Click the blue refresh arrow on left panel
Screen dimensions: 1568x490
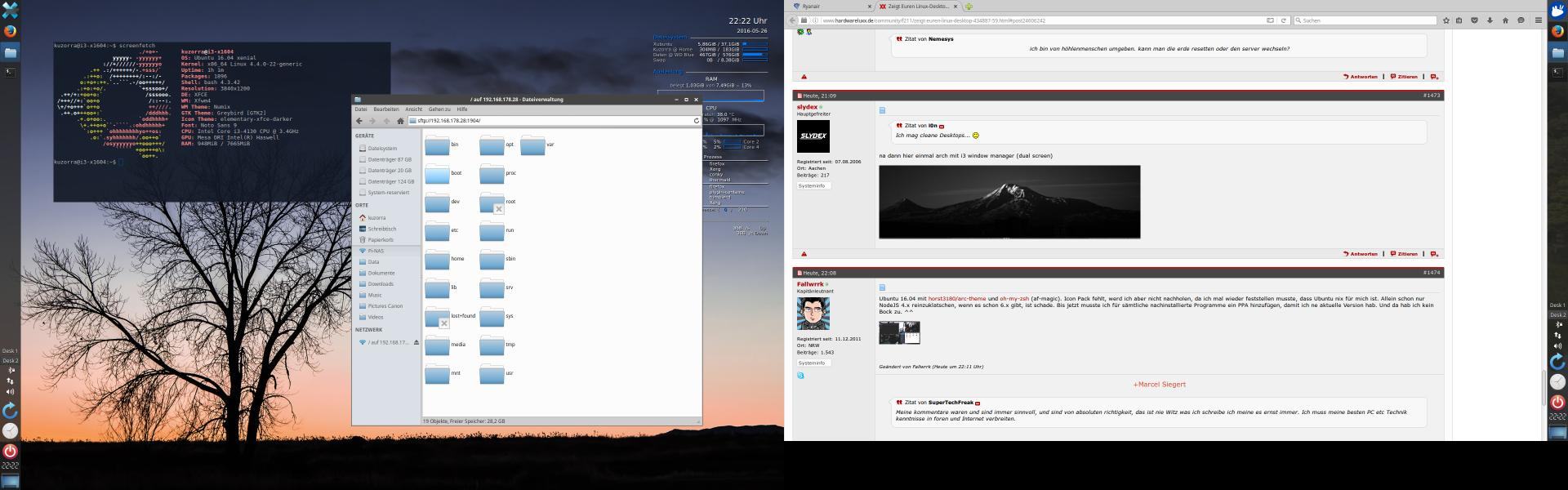(x=10, y=410)
